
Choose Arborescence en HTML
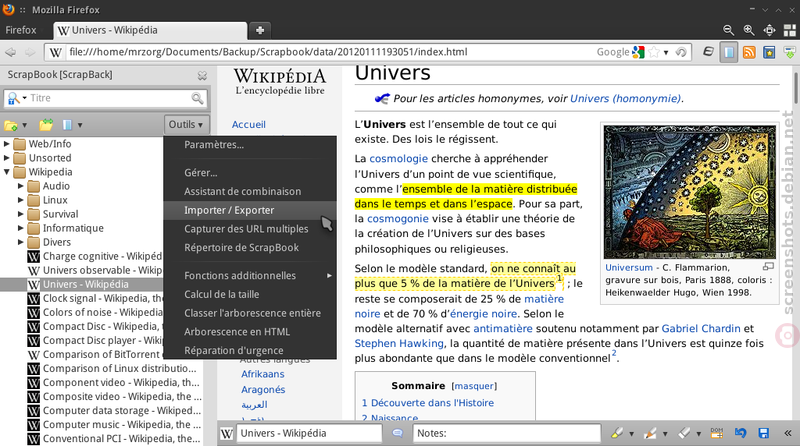(250, 332)
